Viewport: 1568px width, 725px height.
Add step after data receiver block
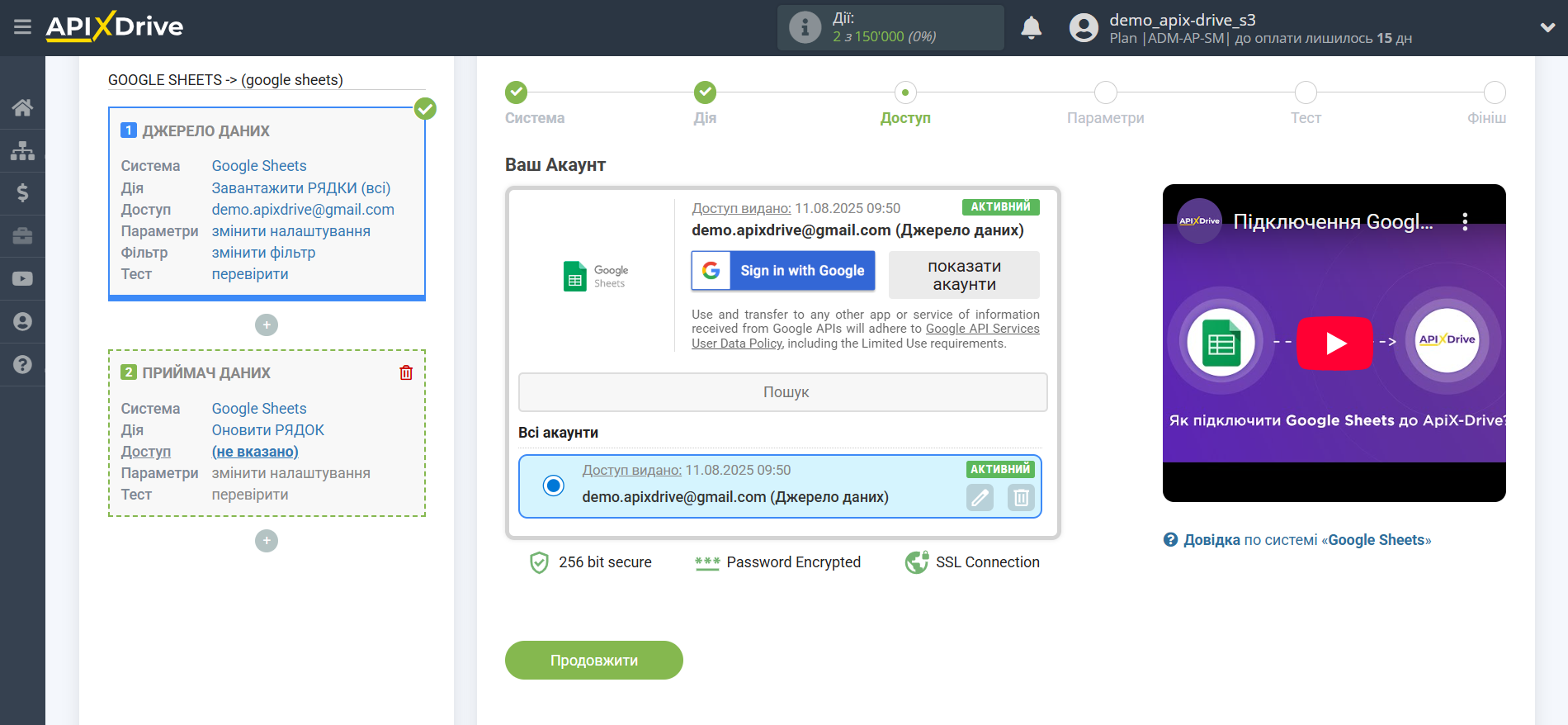[267, 541]
